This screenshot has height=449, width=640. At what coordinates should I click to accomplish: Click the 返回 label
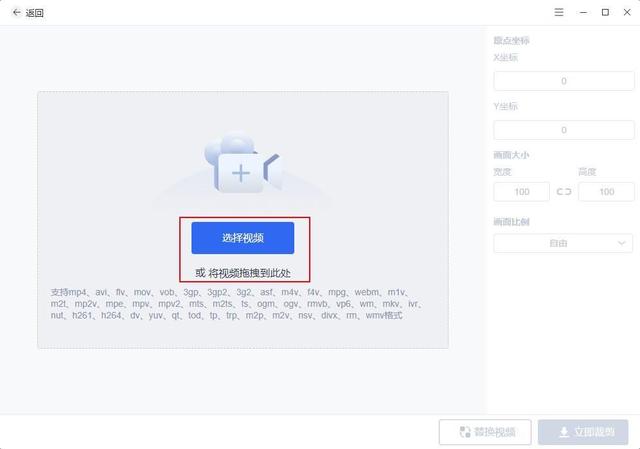tap(34, 13)
